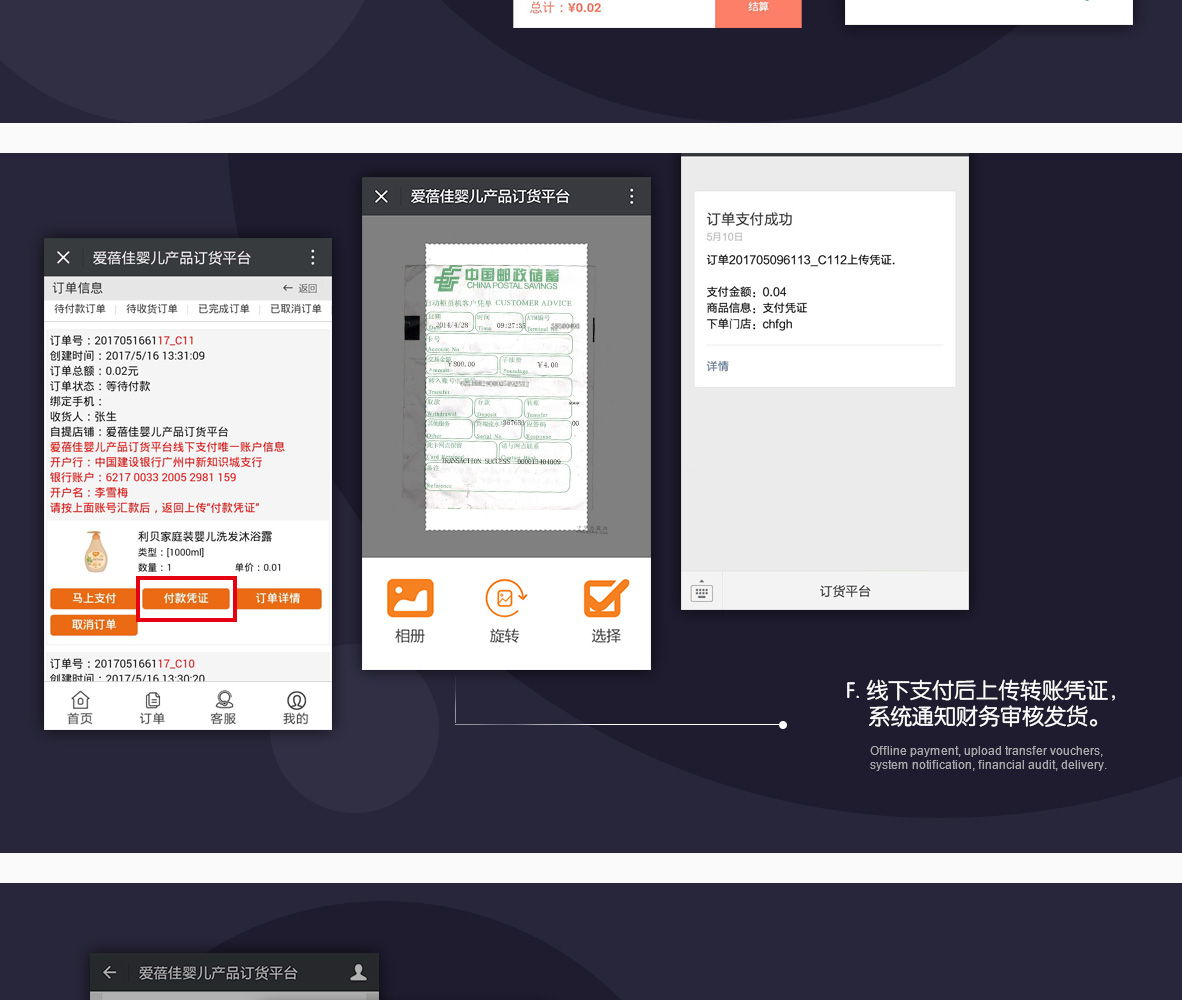Open three-dot menu on receipt upload screen
1182x1000 pixels.
click(x=632, y=197)
